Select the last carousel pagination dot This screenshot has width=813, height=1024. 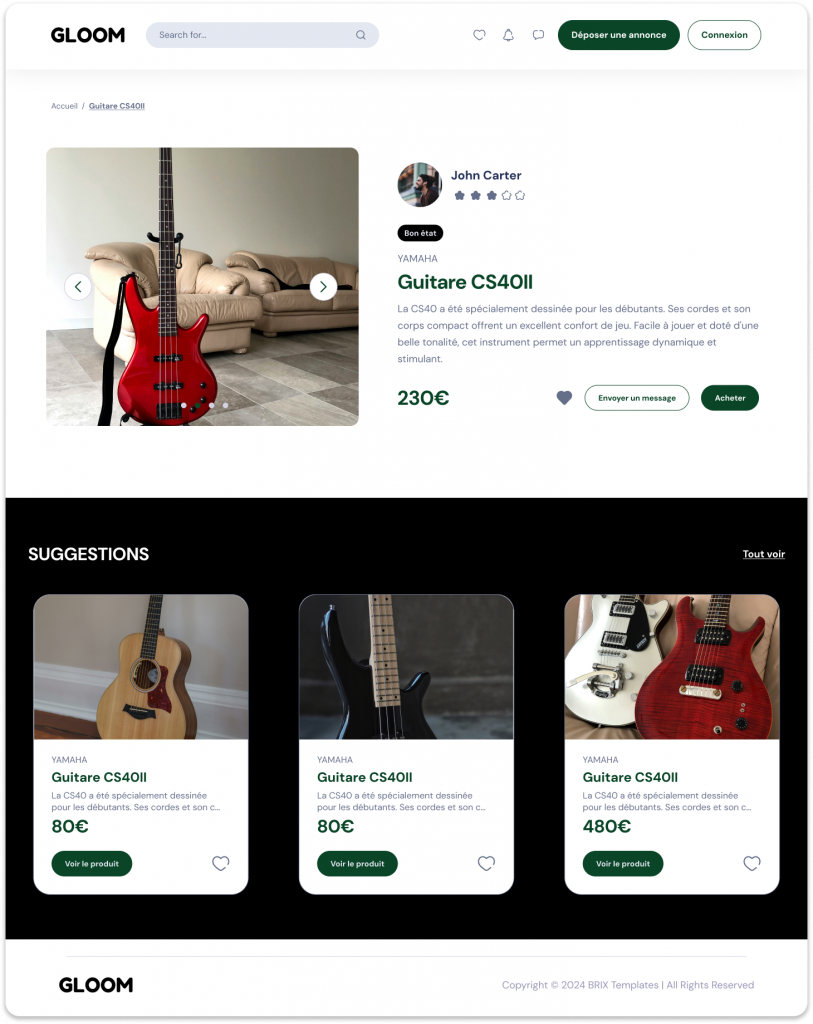tap(225, 406)
